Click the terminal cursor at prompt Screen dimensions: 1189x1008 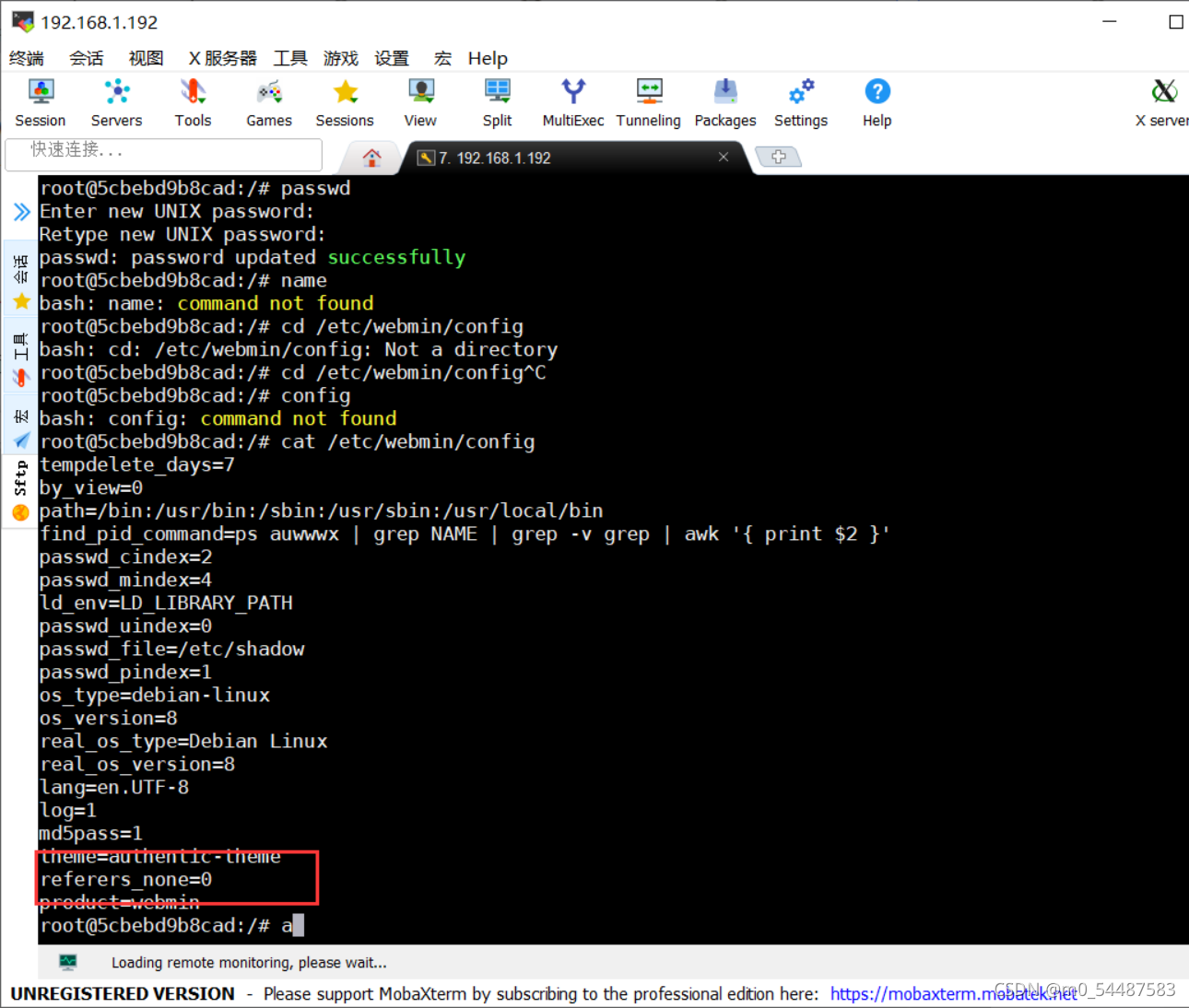tap(299, 925)
